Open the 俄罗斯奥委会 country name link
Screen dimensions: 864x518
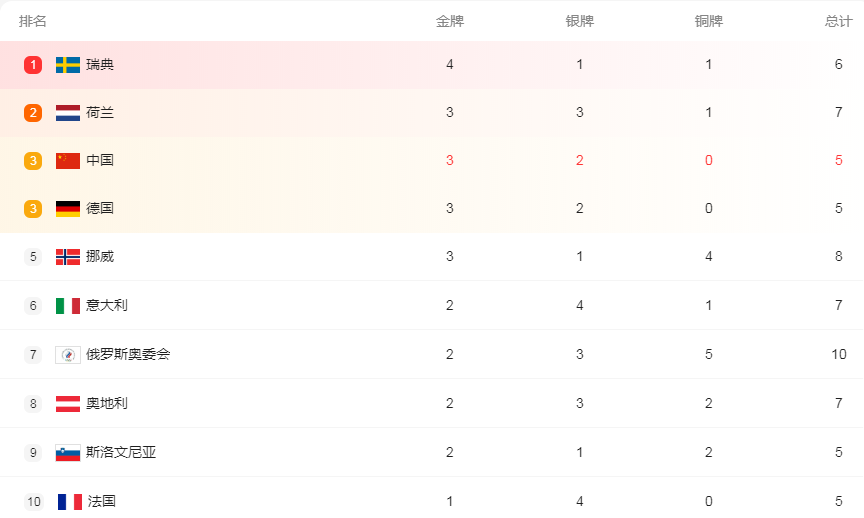click(x=128, y=354)
